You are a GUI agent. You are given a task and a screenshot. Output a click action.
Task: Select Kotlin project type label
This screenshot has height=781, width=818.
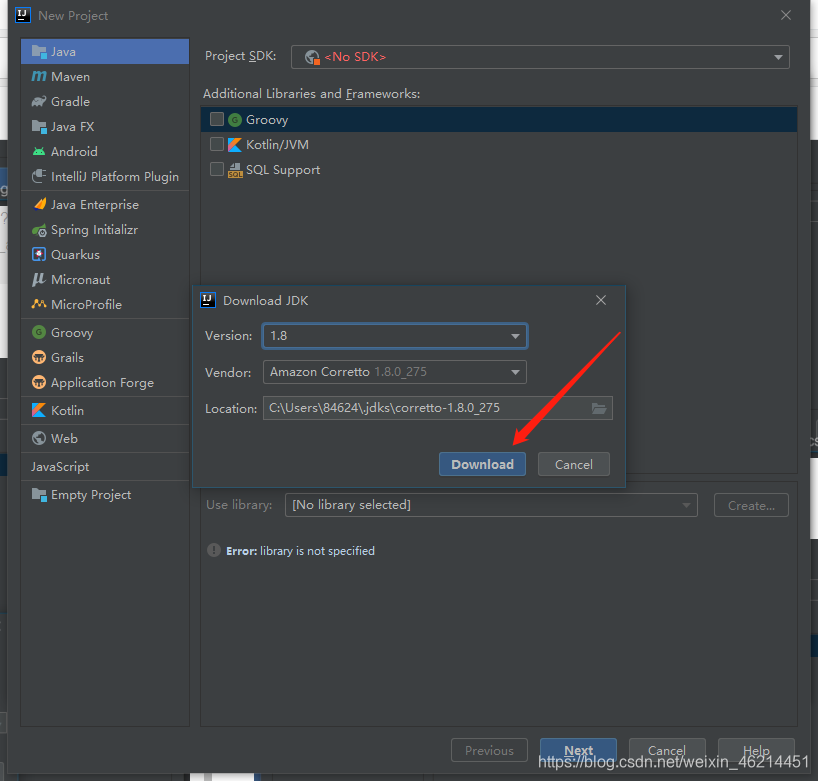[67, 411]
